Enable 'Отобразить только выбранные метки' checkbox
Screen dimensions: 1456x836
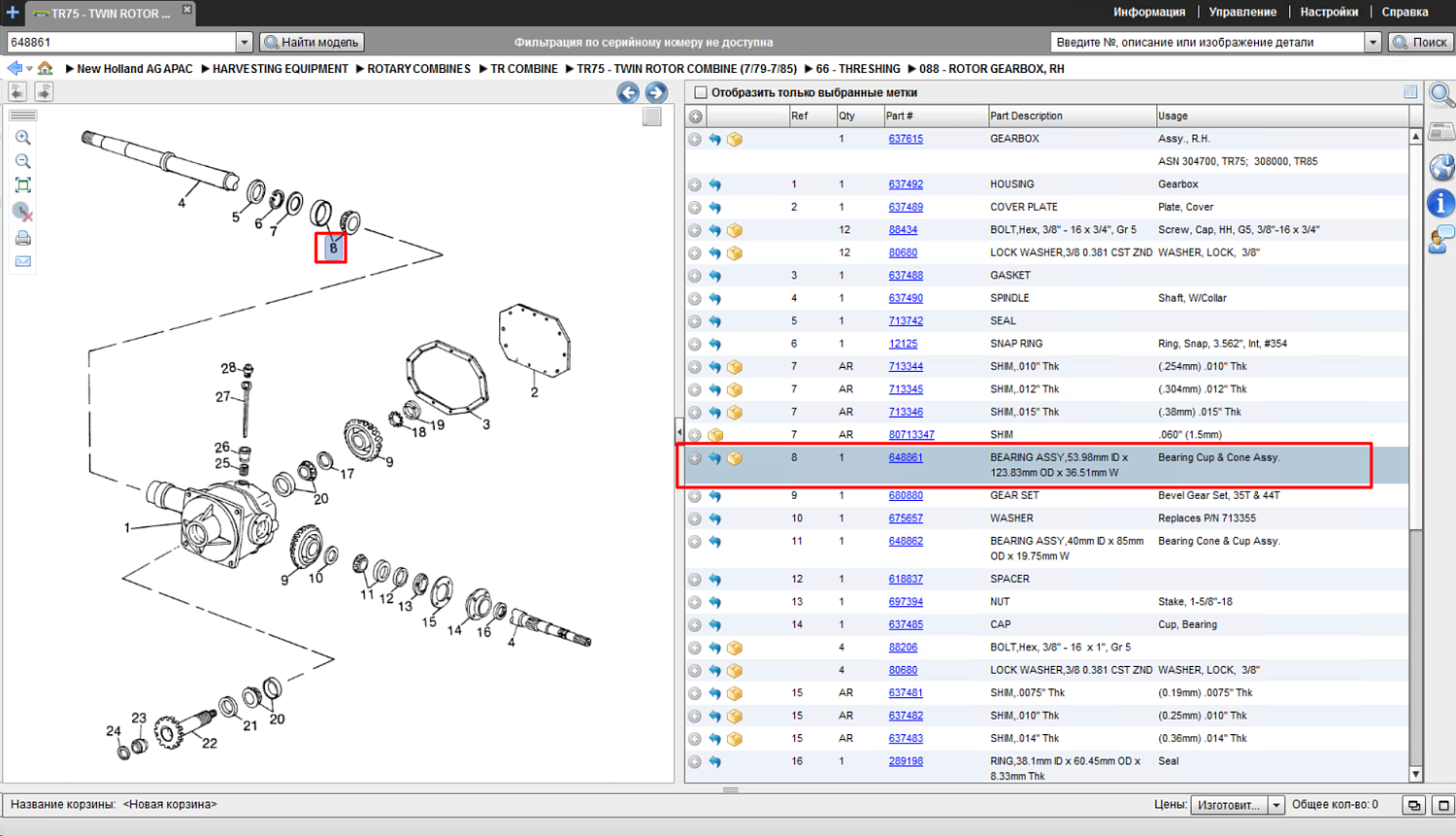tap(701, 92)
